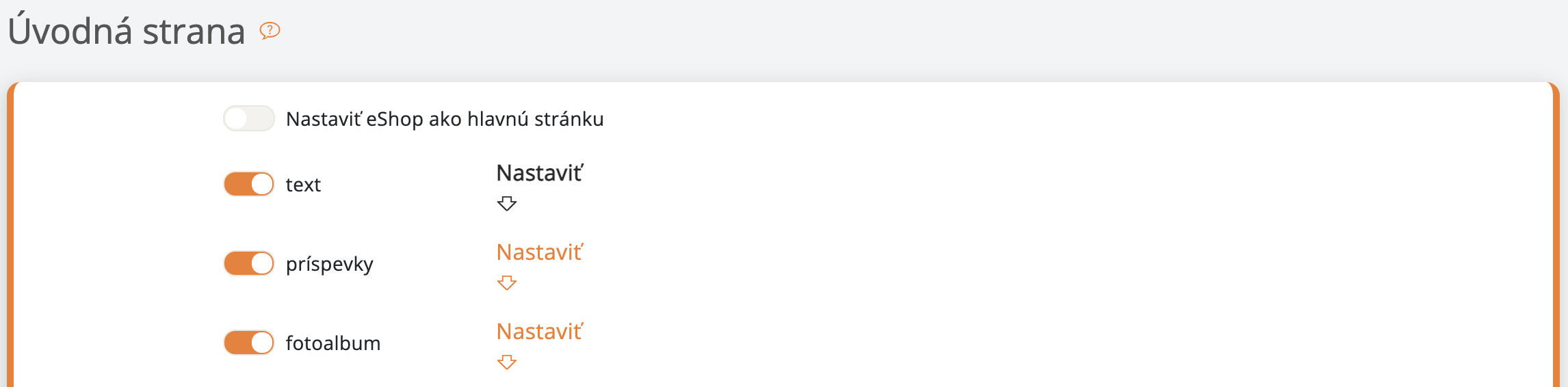The image size is (1568, 387).
Task: Click the 'fotoalbum' label
Action: [333, 343]
